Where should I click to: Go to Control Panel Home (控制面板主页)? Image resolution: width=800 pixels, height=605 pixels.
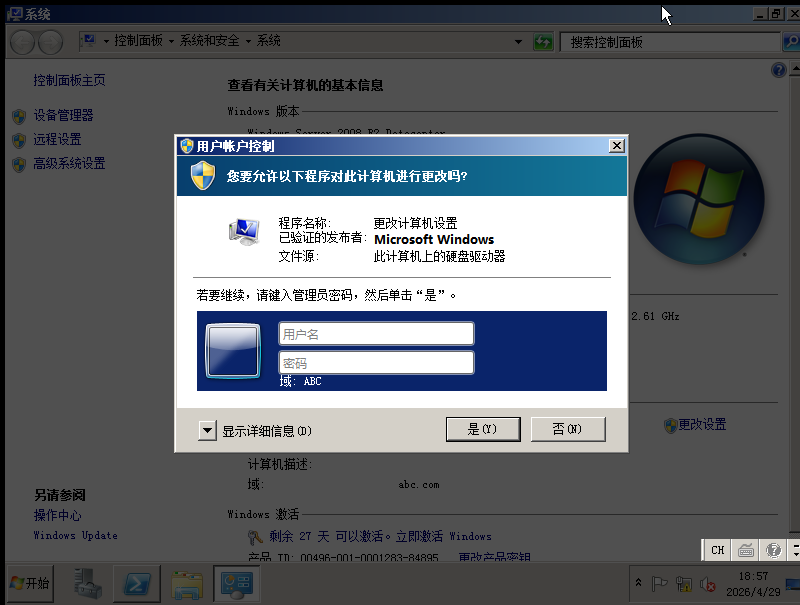(69, 80)
